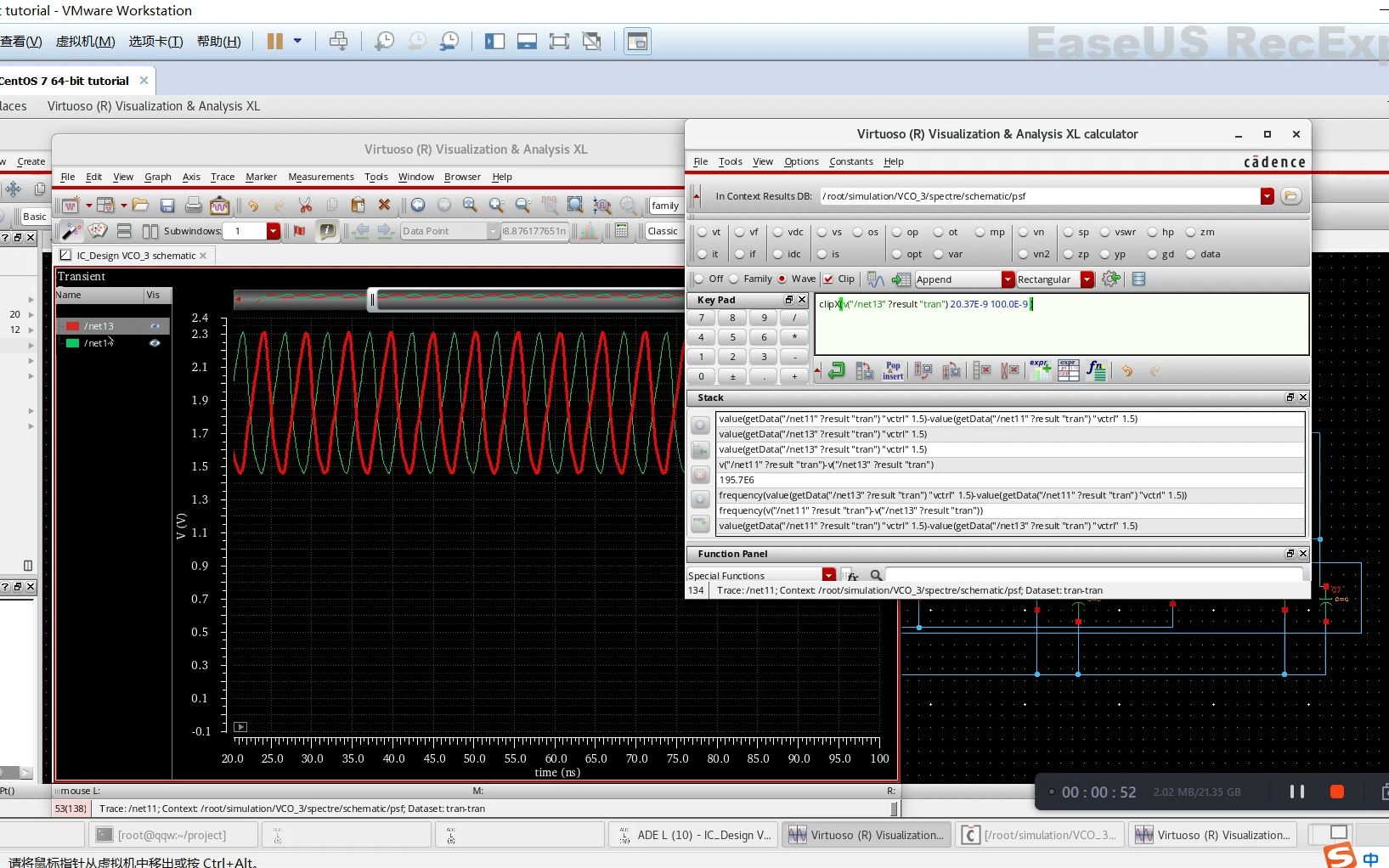The height and width of the screenshot is (868, 1389).
Task: Click the green Enter arrow in calculator
Action: [837, 371]
